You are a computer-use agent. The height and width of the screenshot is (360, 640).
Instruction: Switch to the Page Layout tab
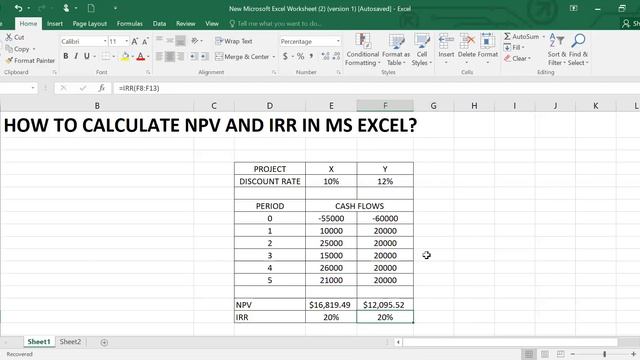pos(90,24)
